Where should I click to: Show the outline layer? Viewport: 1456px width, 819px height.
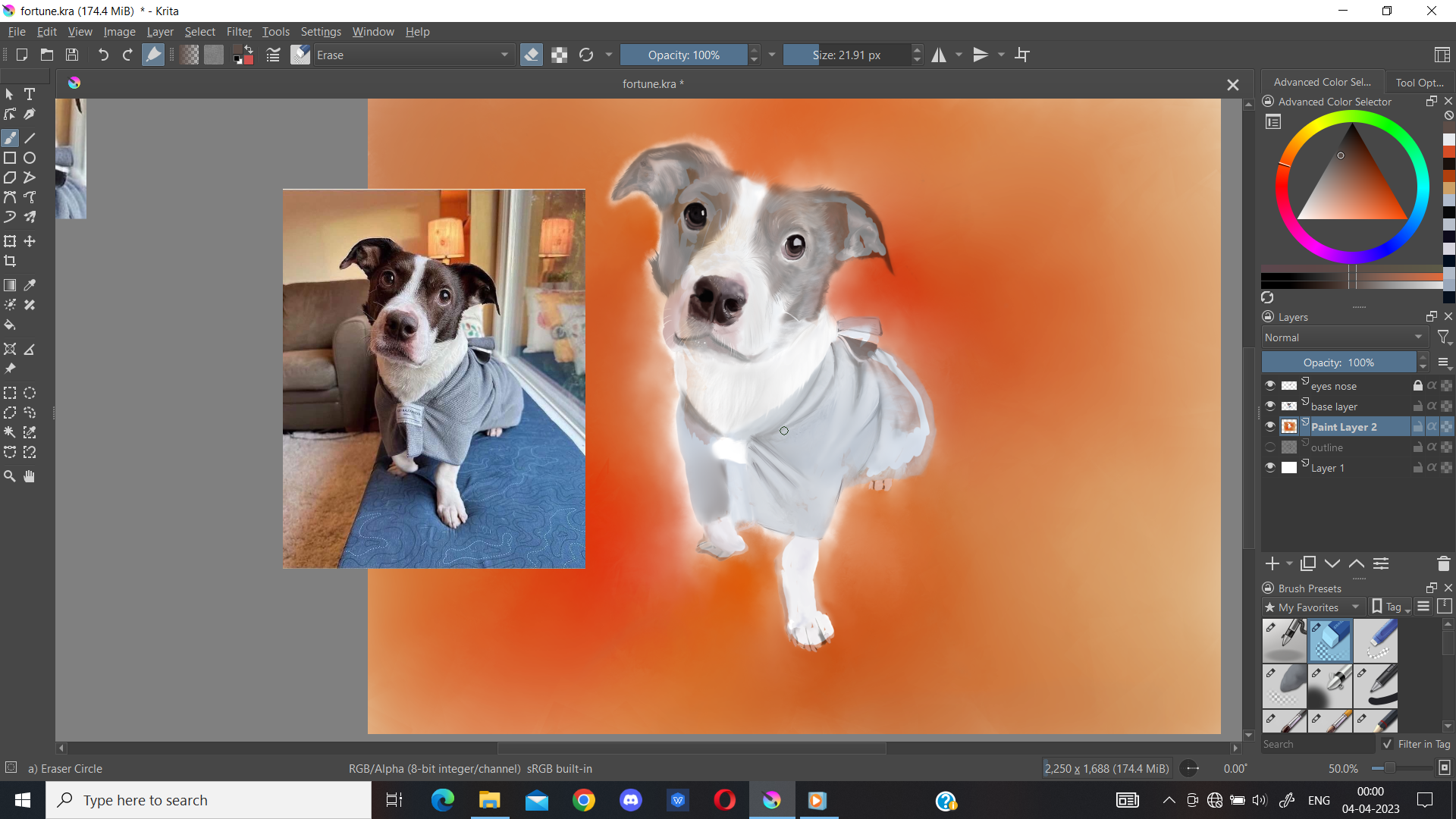pos(1269,447)
